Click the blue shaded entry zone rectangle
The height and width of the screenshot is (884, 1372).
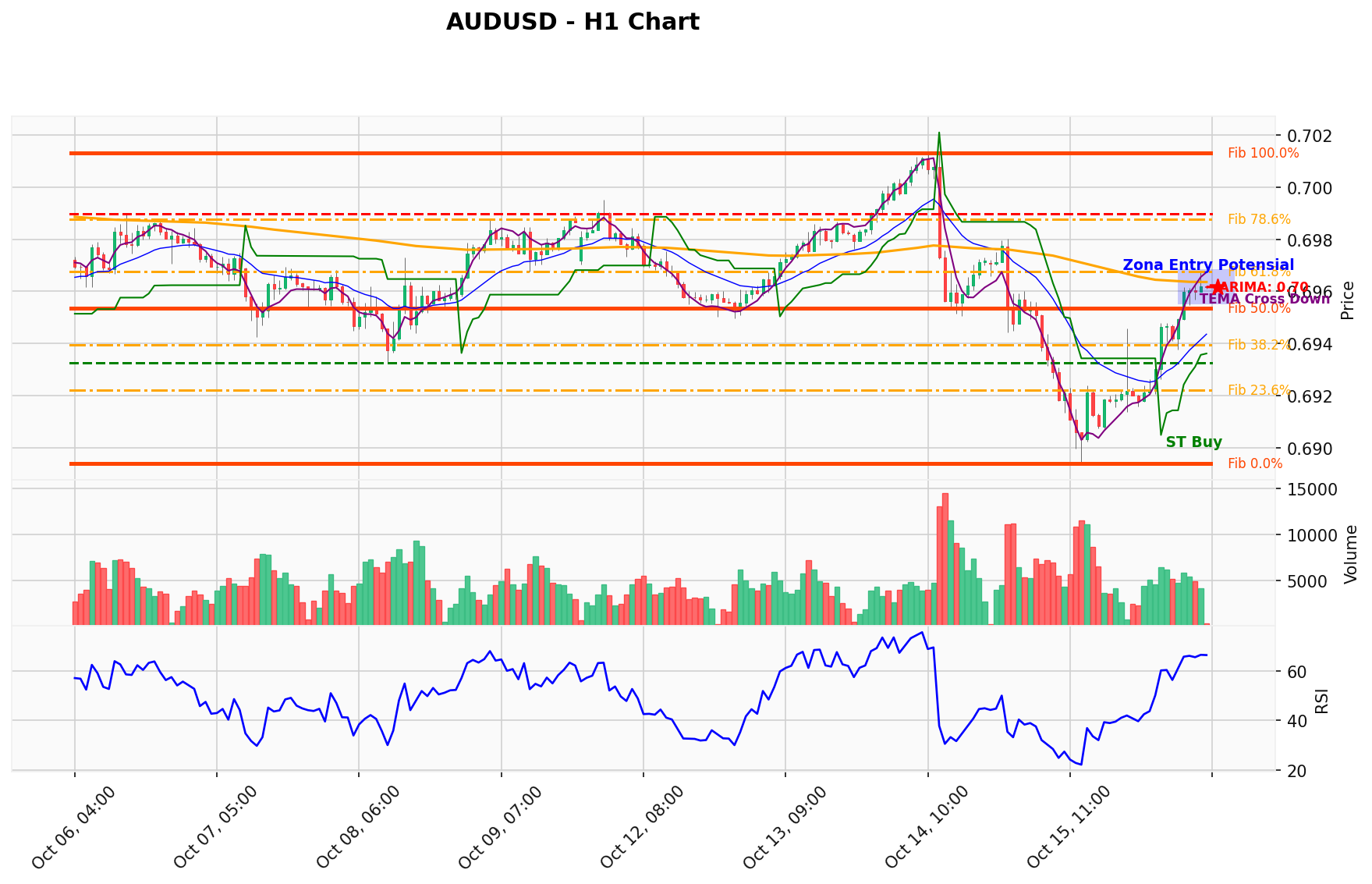[x=1205, y=286]
